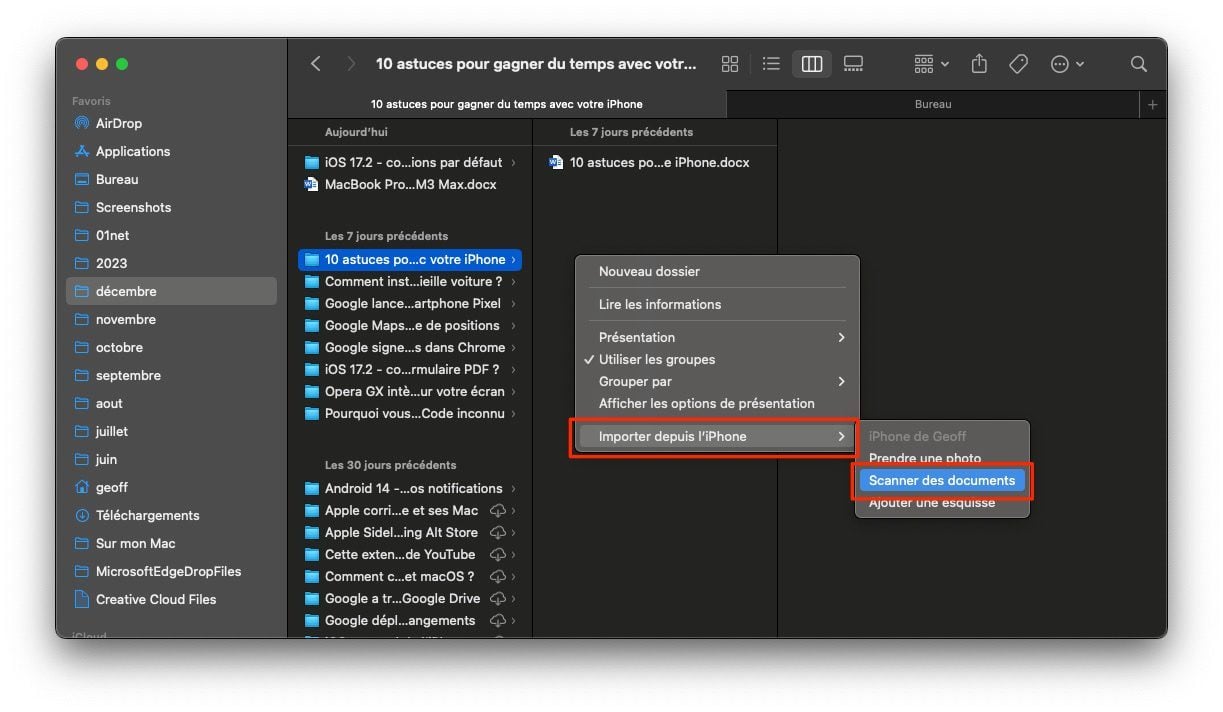Click the tag icon in toolbar
1223x712 pixels.
click(x=1018, y=64)
